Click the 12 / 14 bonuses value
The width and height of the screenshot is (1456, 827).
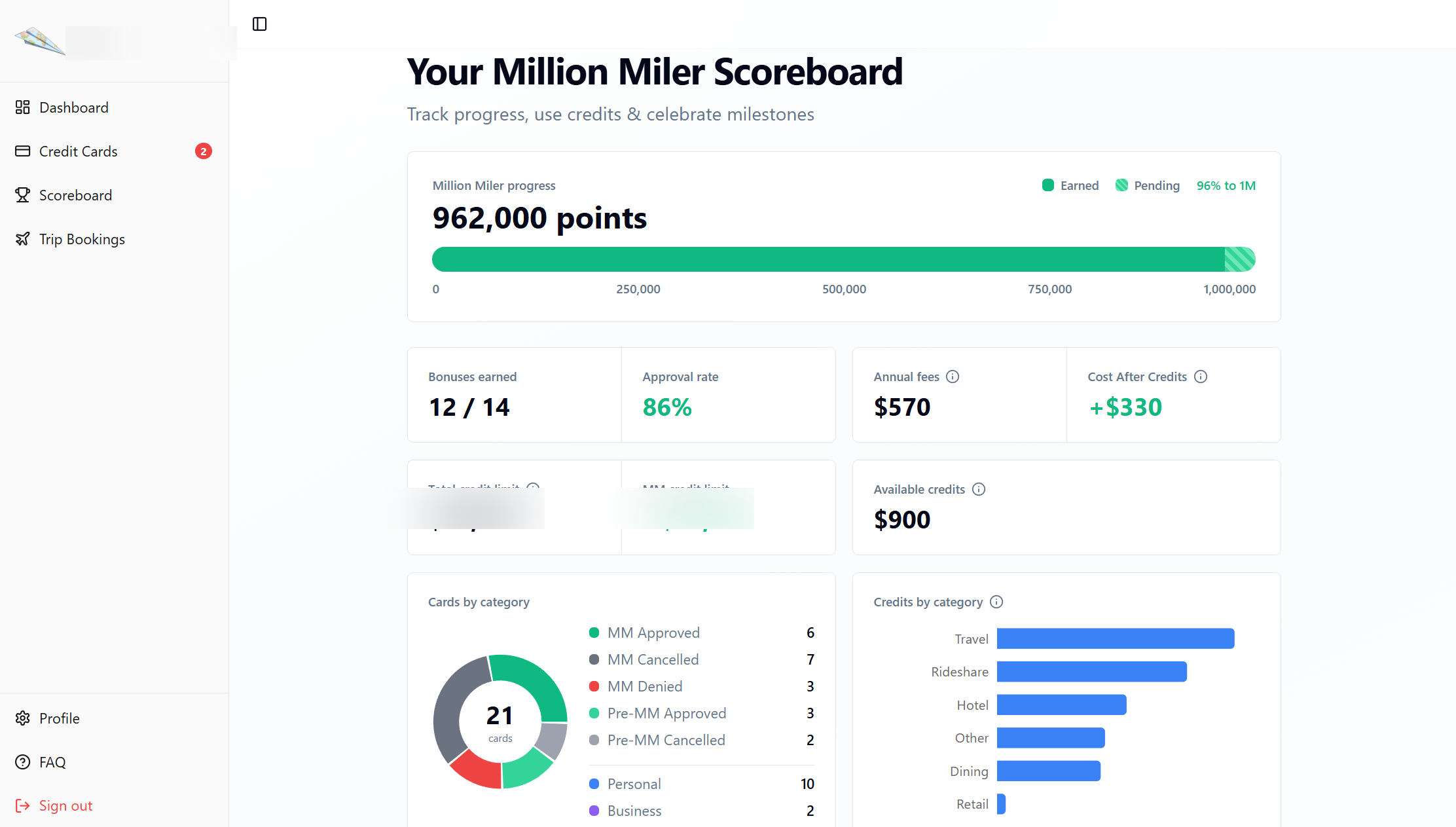click(x=469, y=407)
